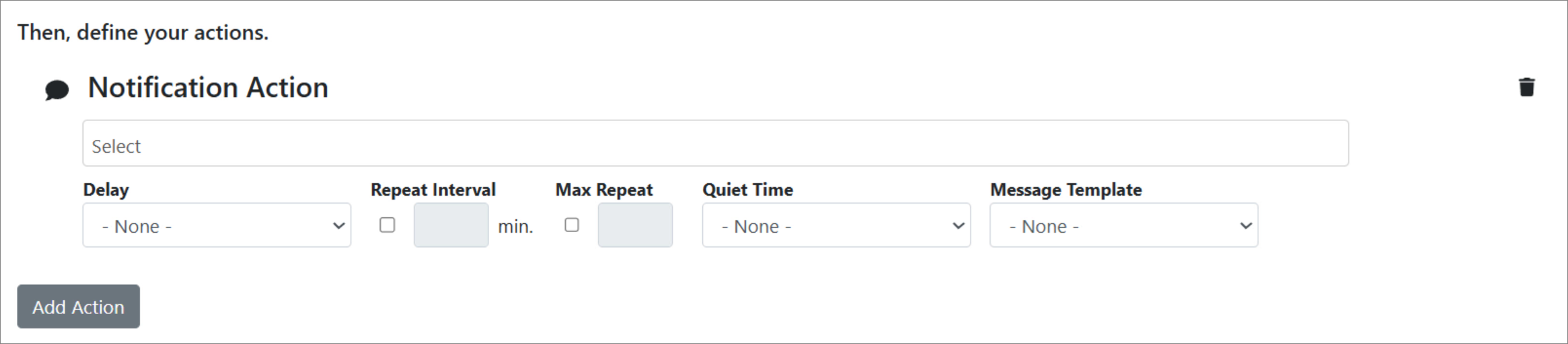Click the speech bubble notification icon

click(x=57, y=90)
